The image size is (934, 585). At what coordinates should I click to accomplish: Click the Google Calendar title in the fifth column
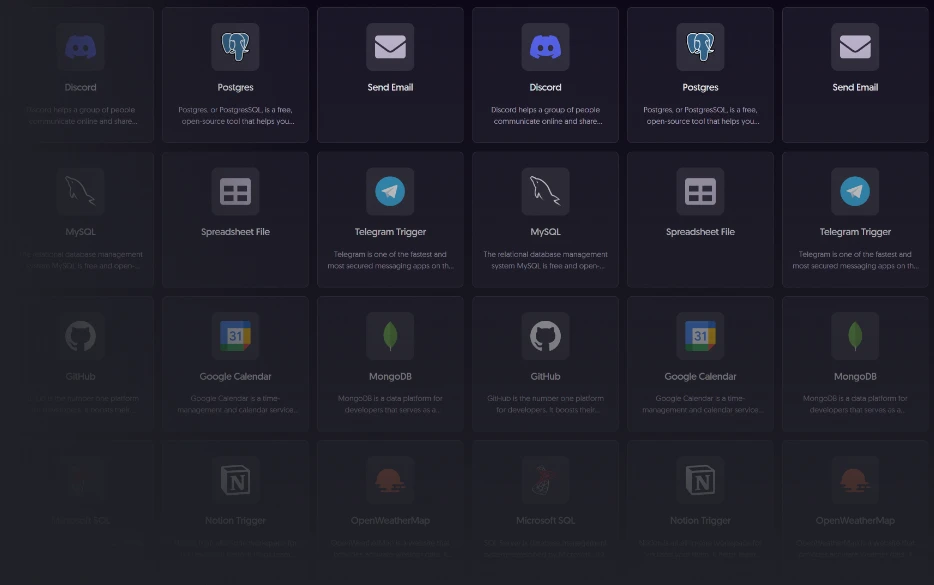coord(700,377)
